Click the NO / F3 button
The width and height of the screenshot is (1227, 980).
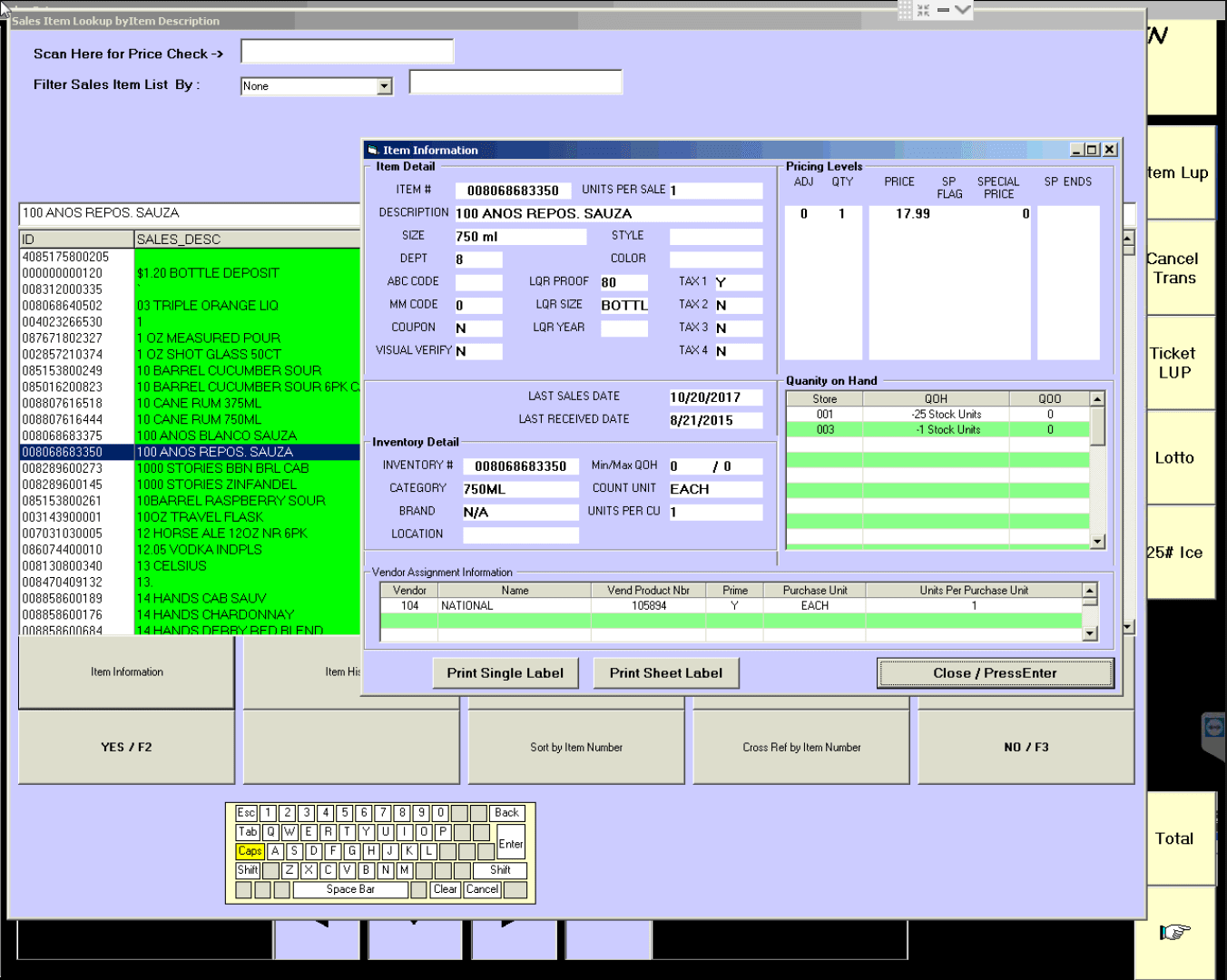pos(1026,747)
